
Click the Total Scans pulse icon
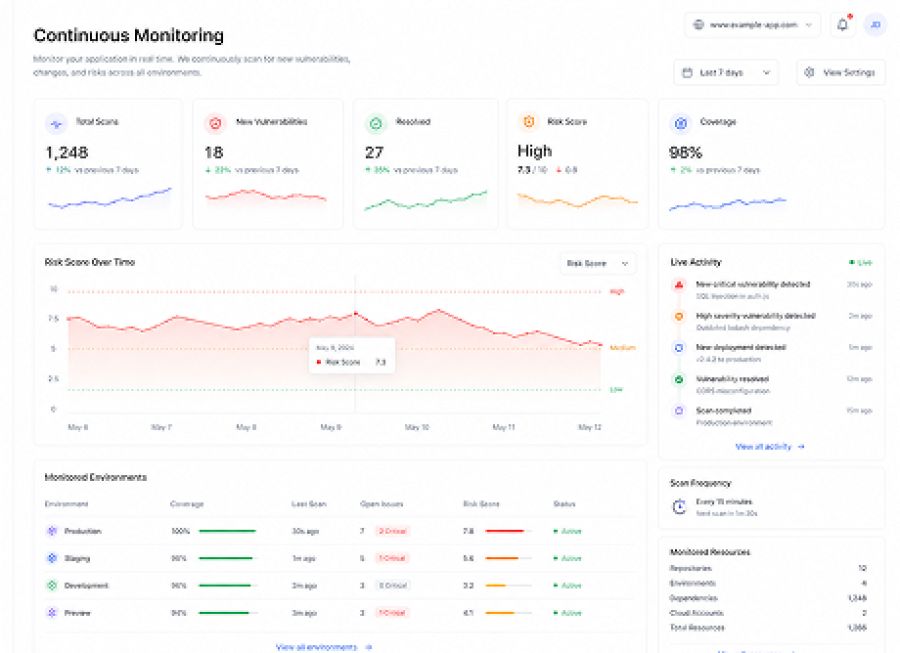pyautogui.click(x=56, y=123)
